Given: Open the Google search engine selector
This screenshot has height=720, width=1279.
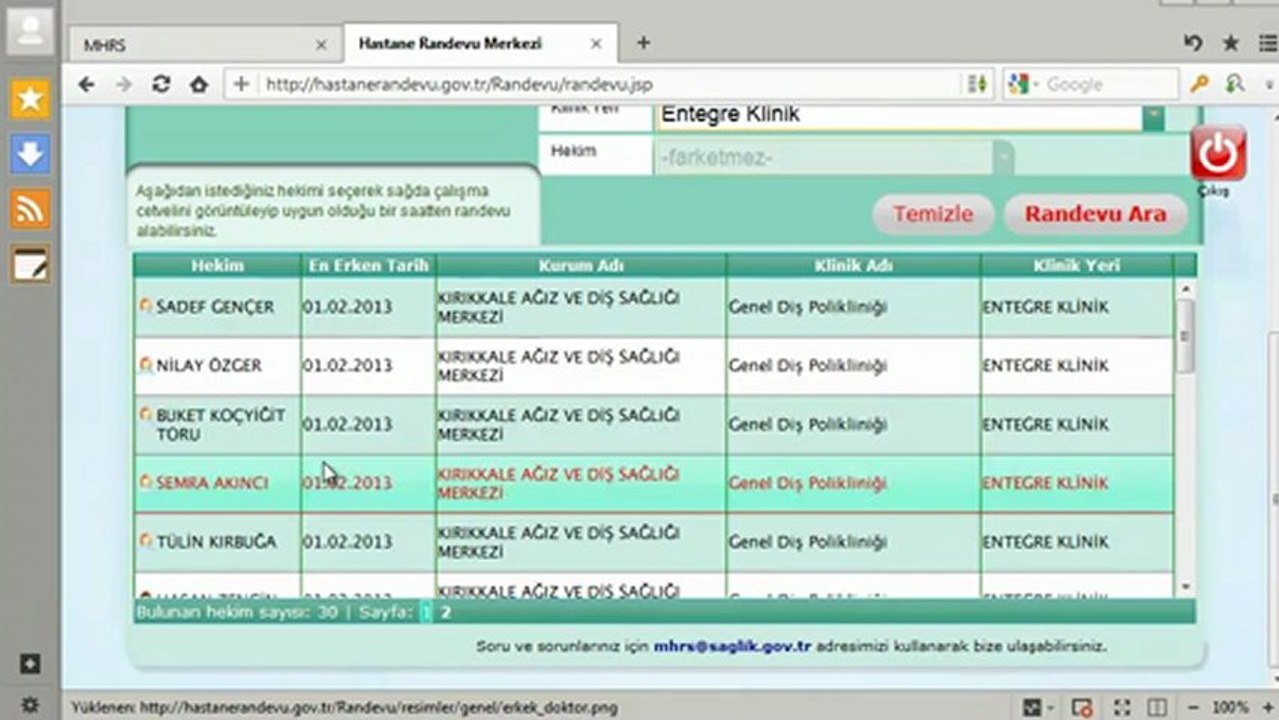Looking at the screenshot, I should 1023,85.
